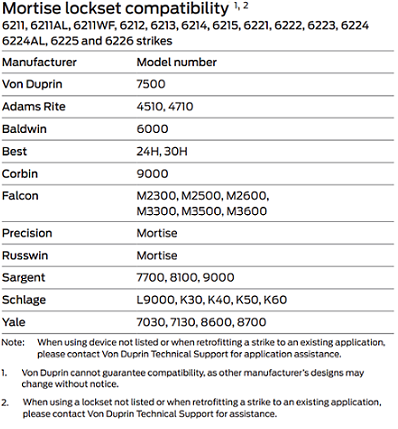The image size is (398, 429).
Task: Click the Falcon manufacturer cell
Action: [x=20, y=196]
